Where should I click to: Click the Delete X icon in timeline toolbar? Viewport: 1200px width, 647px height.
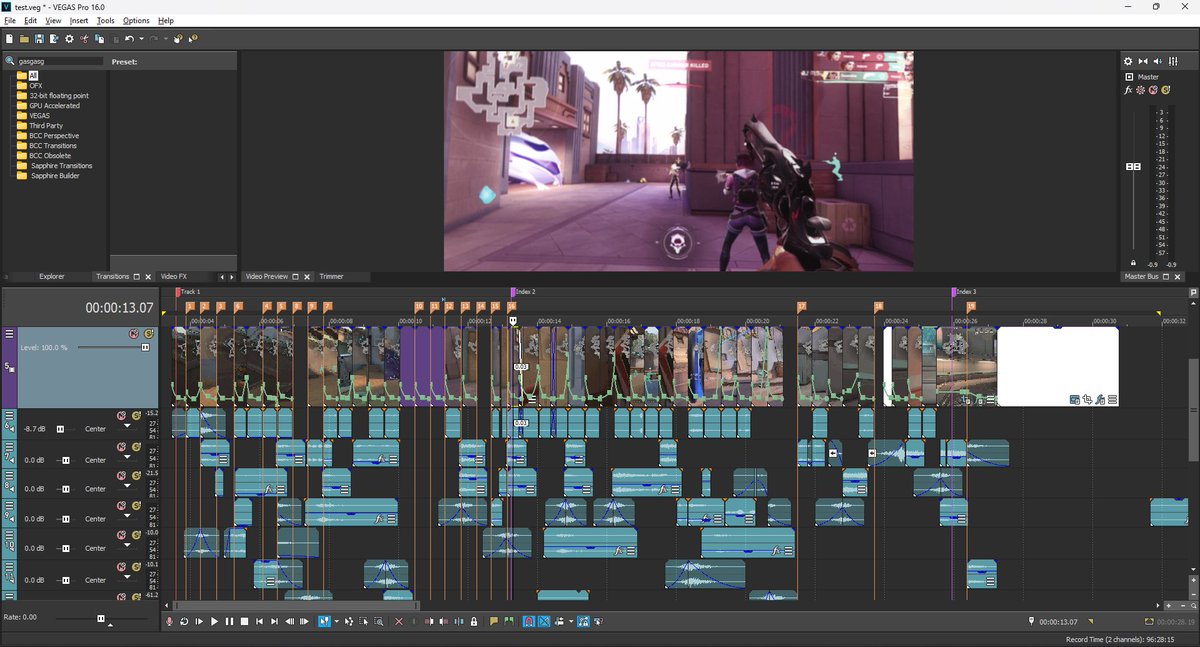tap(399, 622)
